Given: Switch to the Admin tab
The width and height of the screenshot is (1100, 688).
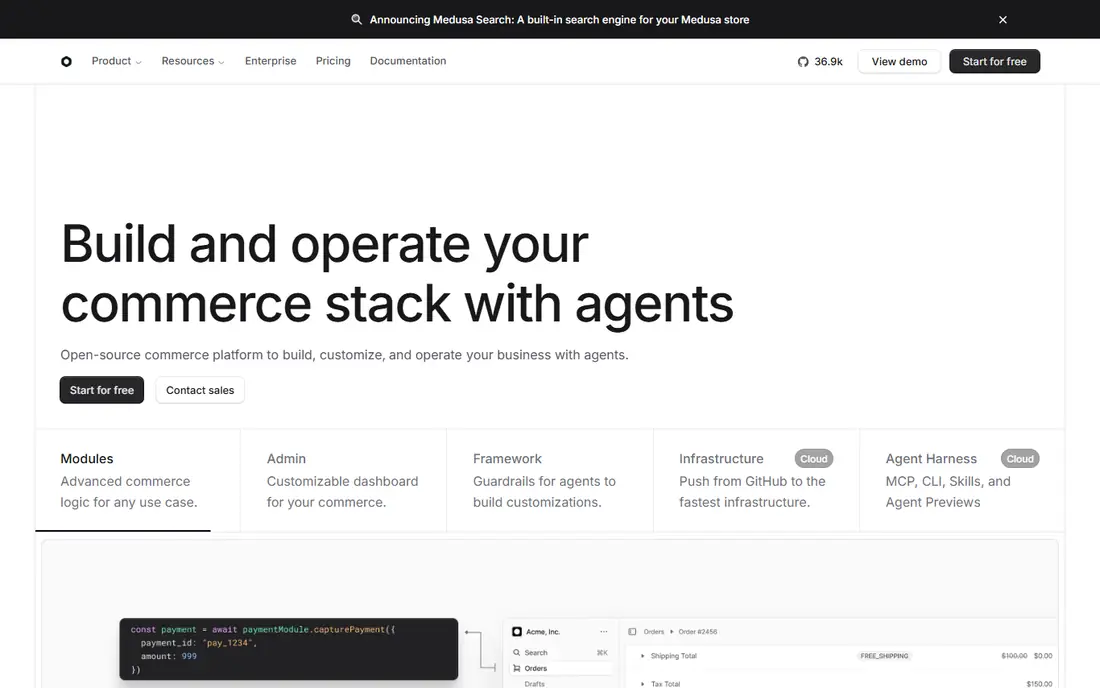Looking at the screenshot, I should 343,480.
